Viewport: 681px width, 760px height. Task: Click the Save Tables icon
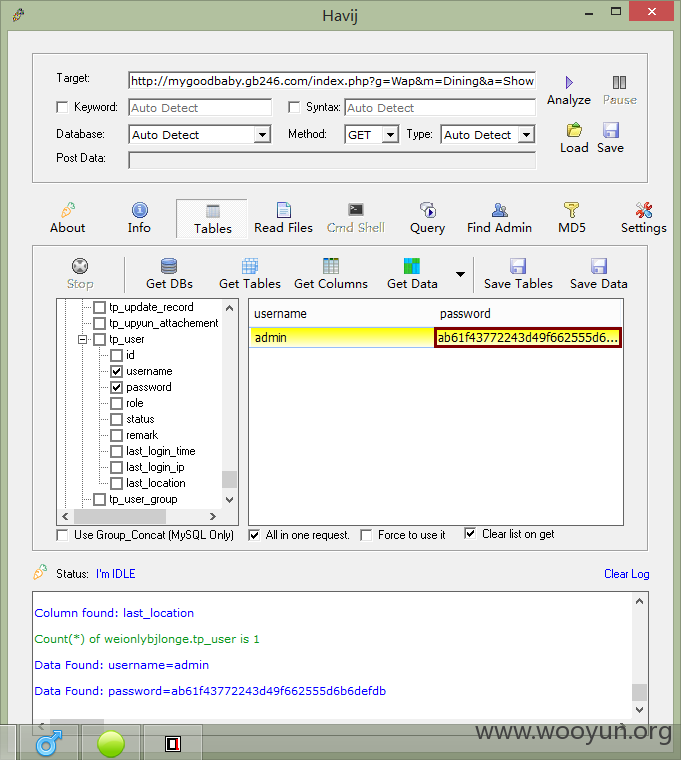pyautogui.click(x=518, y=266)
